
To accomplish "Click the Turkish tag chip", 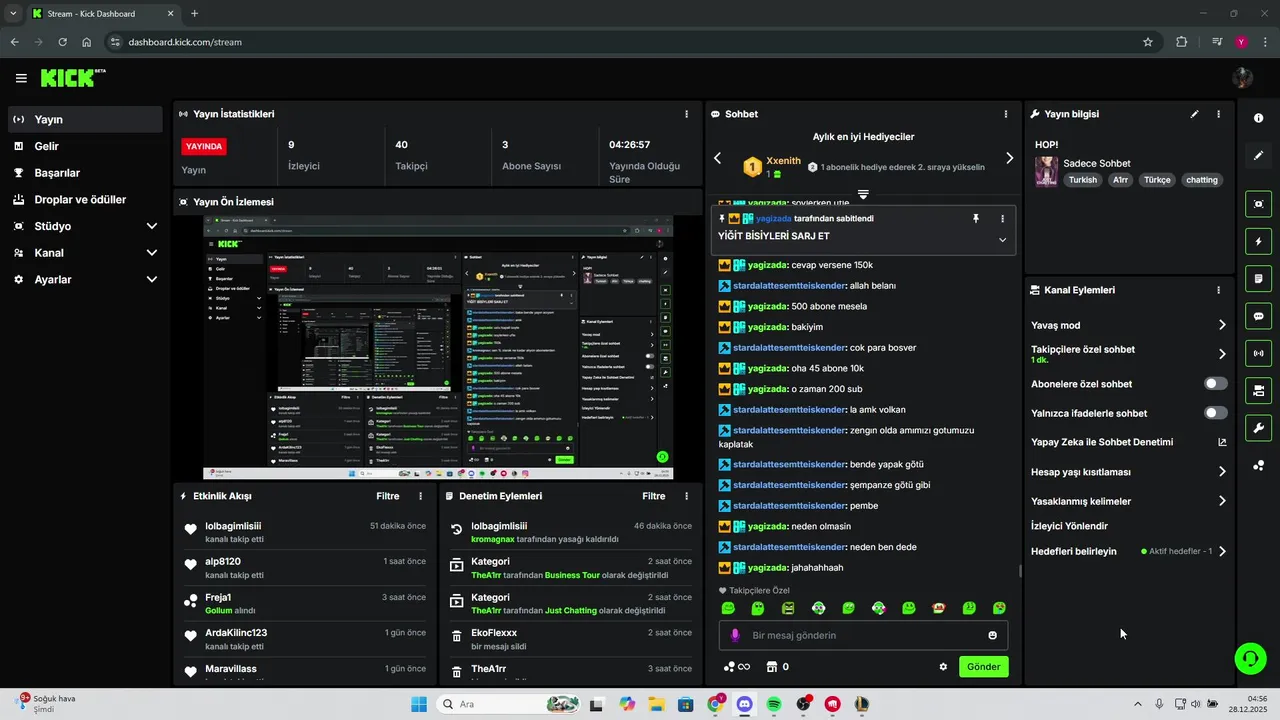I will (1082, 180).
